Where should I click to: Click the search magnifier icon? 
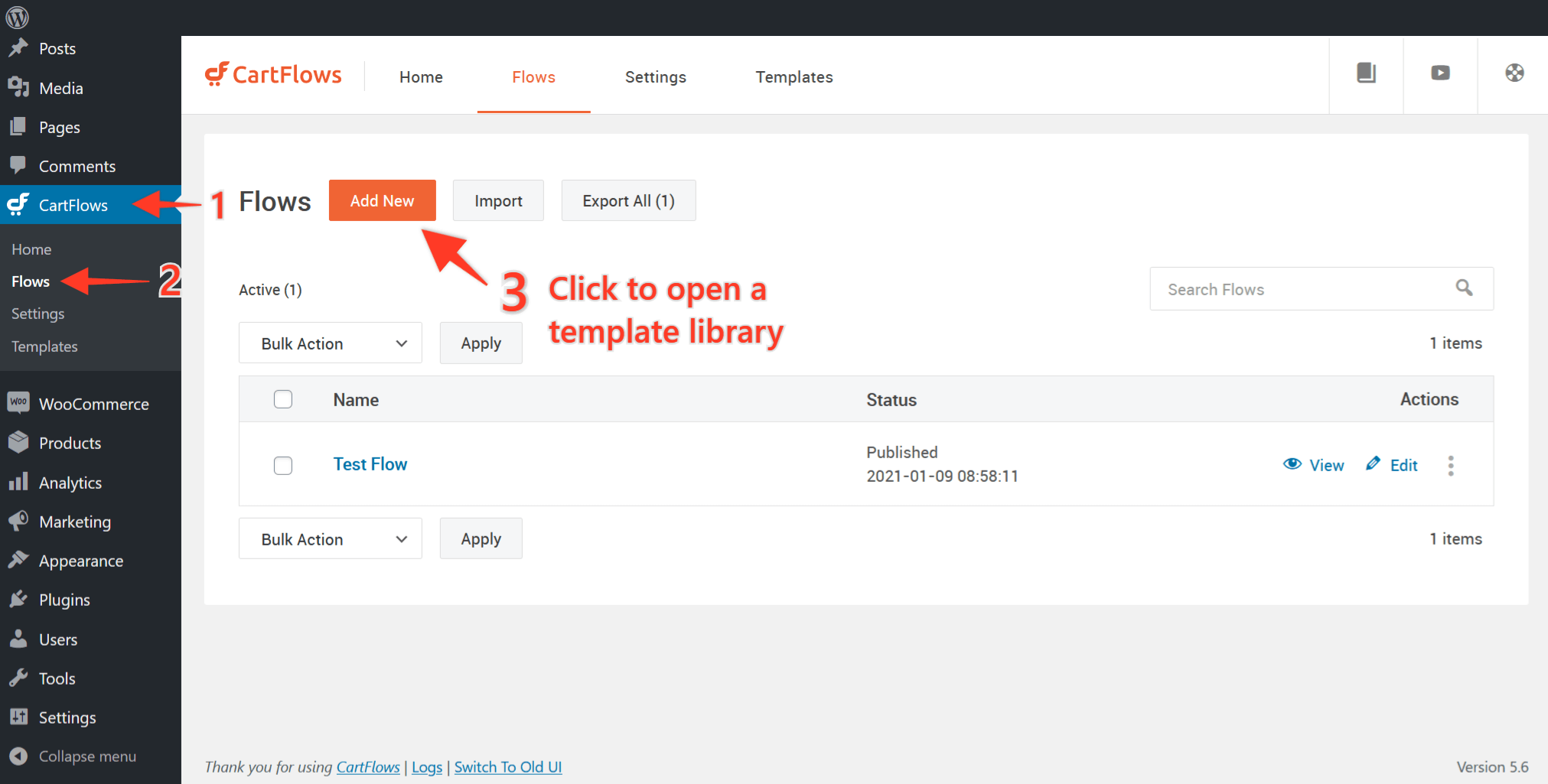tap(1464, 288)
